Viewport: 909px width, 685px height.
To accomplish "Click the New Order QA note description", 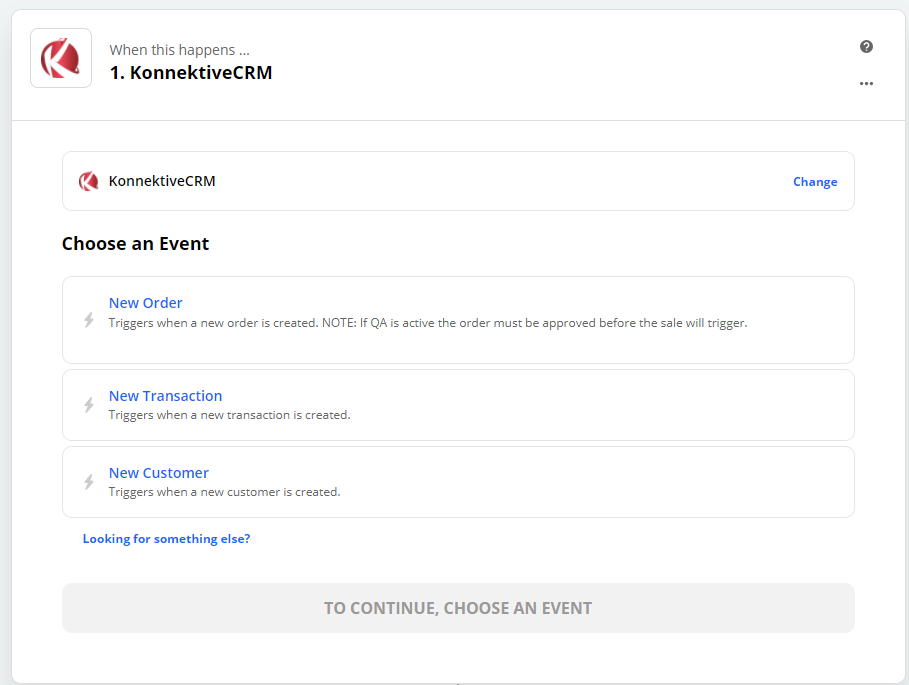I will (428, 323).
